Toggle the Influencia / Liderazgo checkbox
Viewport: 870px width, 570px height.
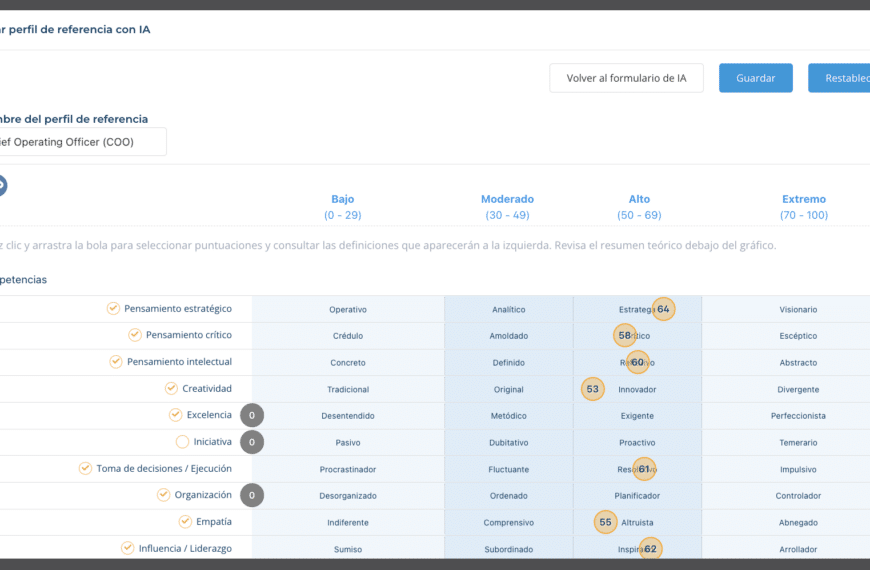coord(128,548)
